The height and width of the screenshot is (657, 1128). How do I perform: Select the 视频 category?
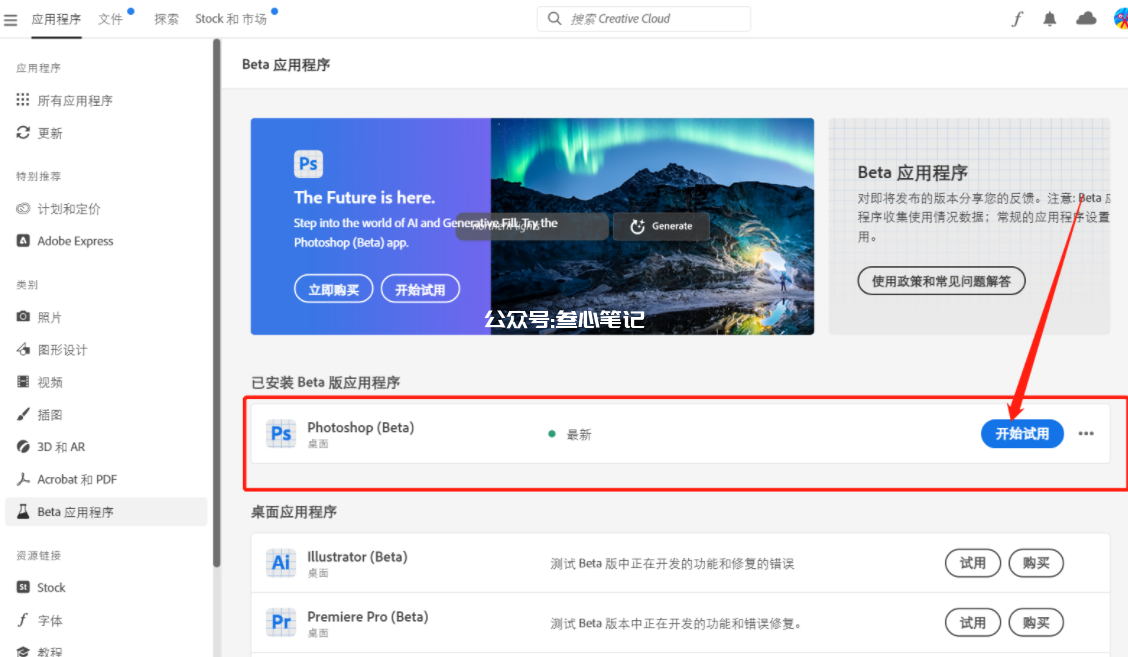(x=50, y=382)
